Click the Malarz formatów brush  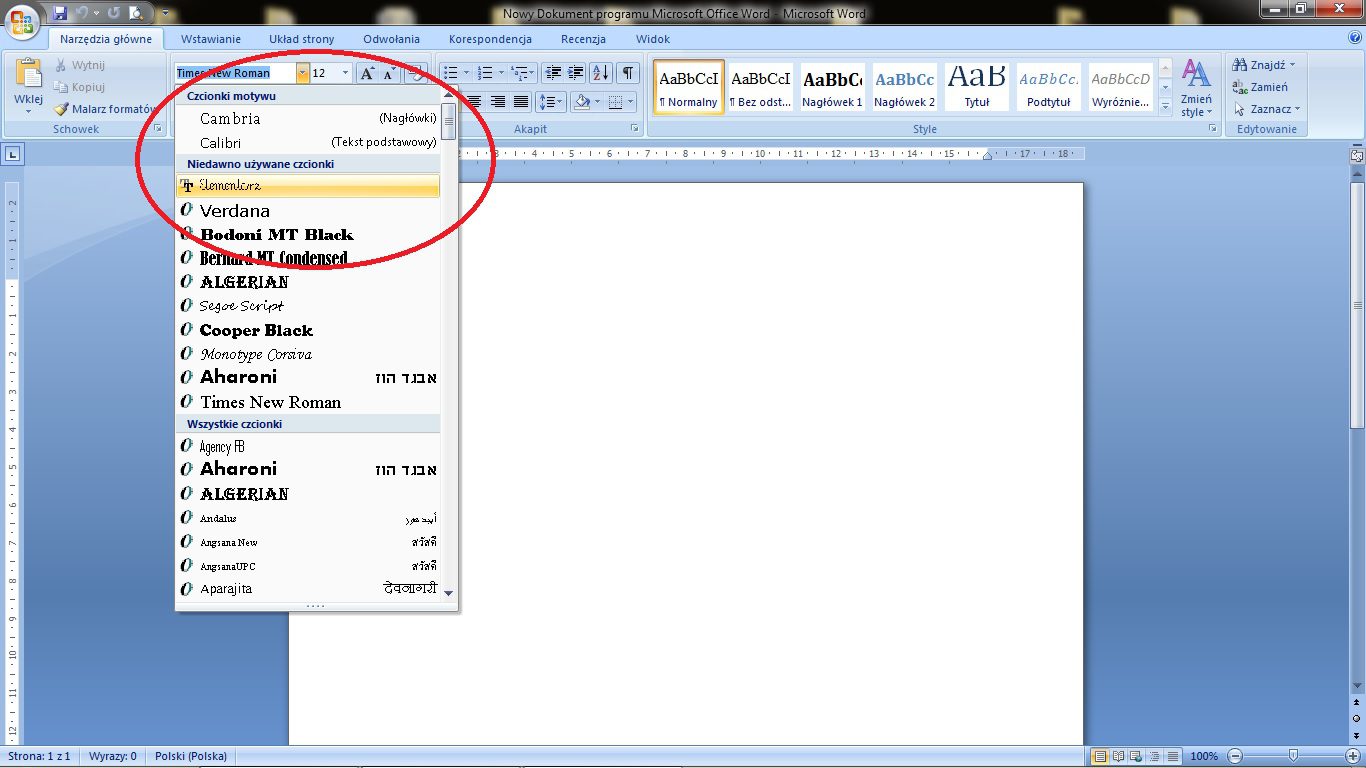pyautogui.click(x=105, y=109)
